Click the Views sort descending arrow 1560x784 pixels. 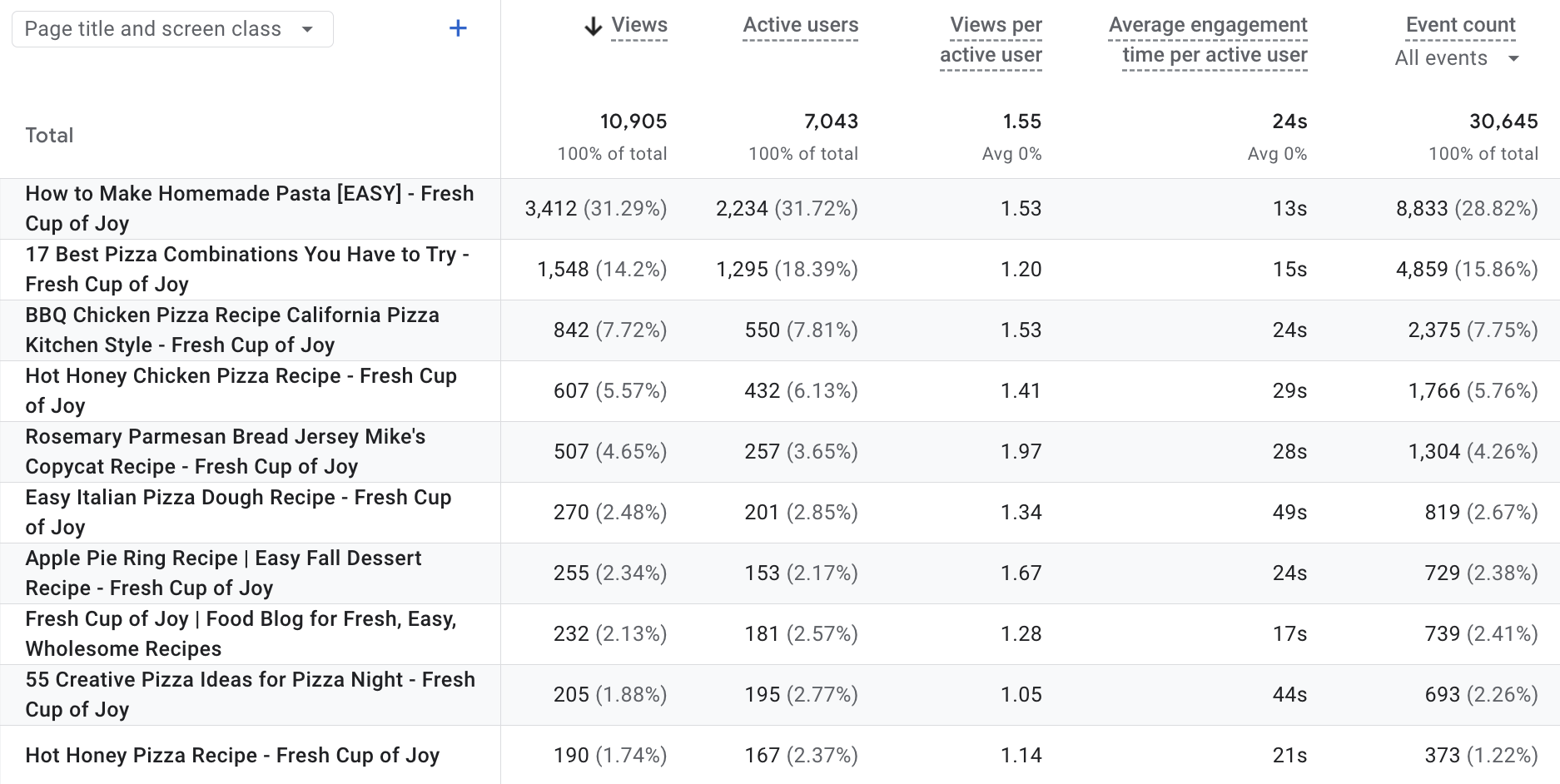point(593,27)
